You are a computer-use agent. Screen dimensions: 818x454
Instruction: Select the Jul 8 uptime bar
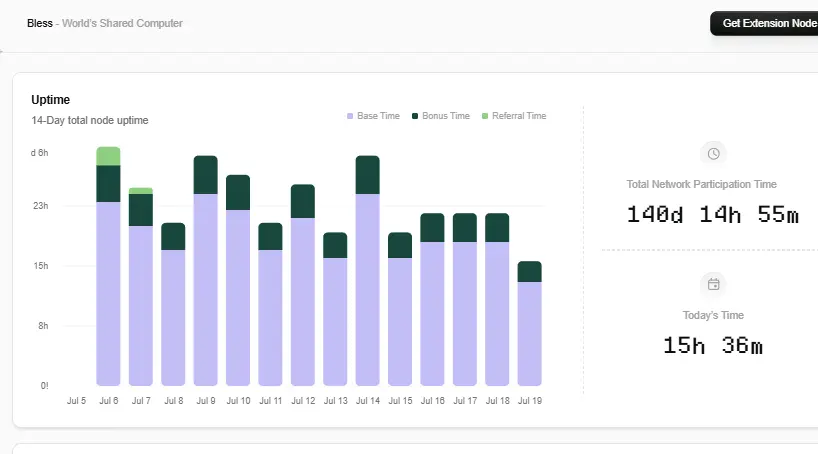pyautogui.click(x=173, y=304)
